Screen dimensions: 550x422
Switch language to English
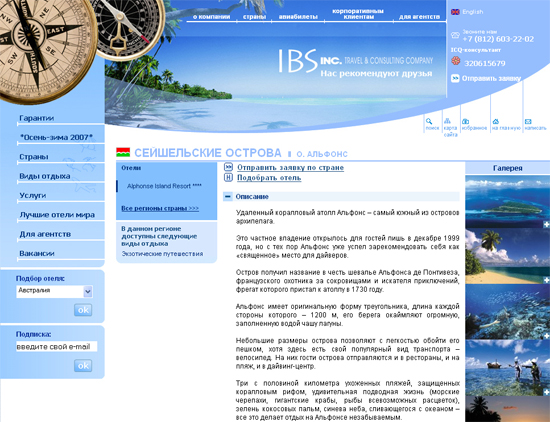click(472, 12)
